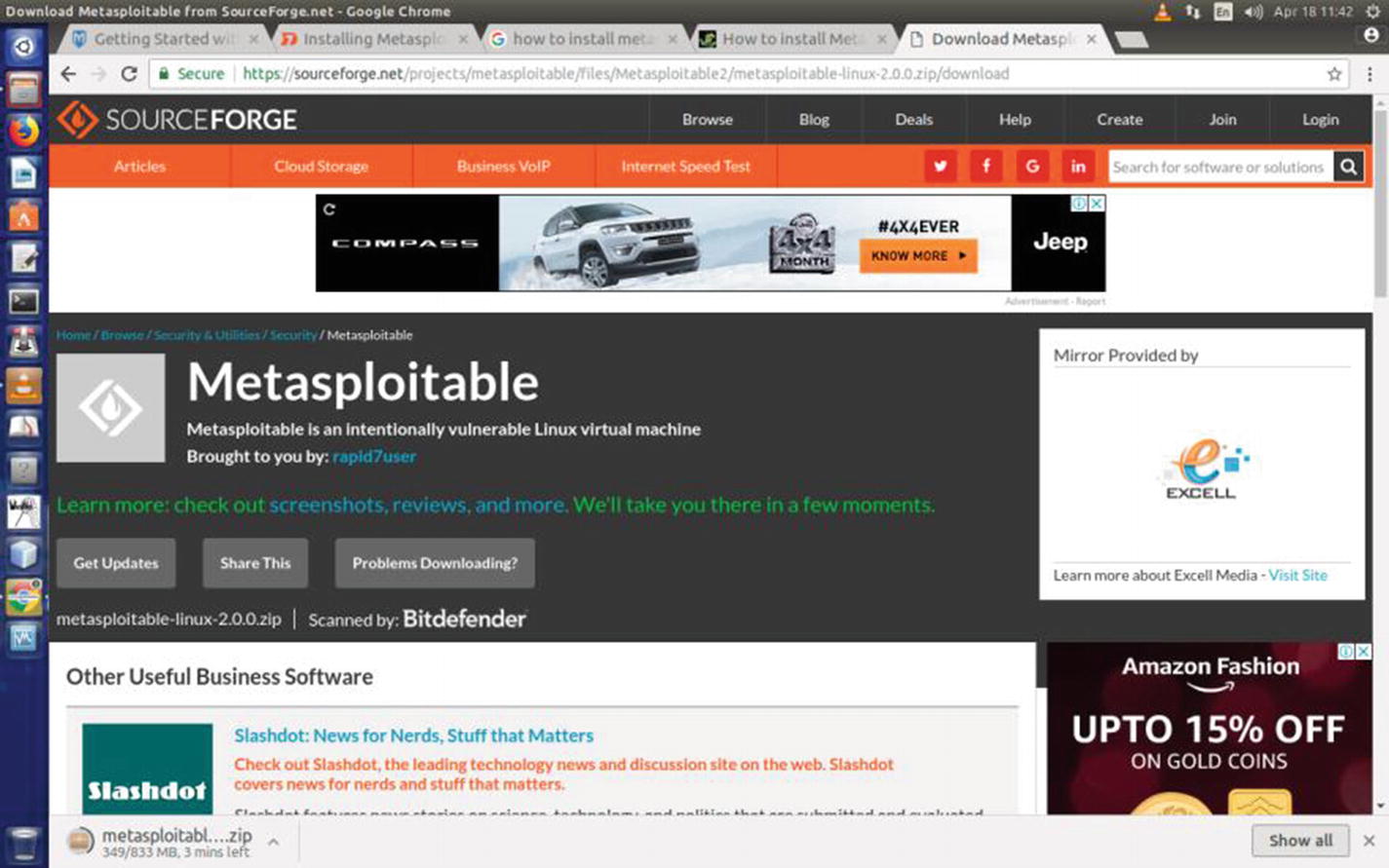Viewport: 1389px width, 868px height.
Task: Click Show all downloads button
Action: coord(1300,840)
